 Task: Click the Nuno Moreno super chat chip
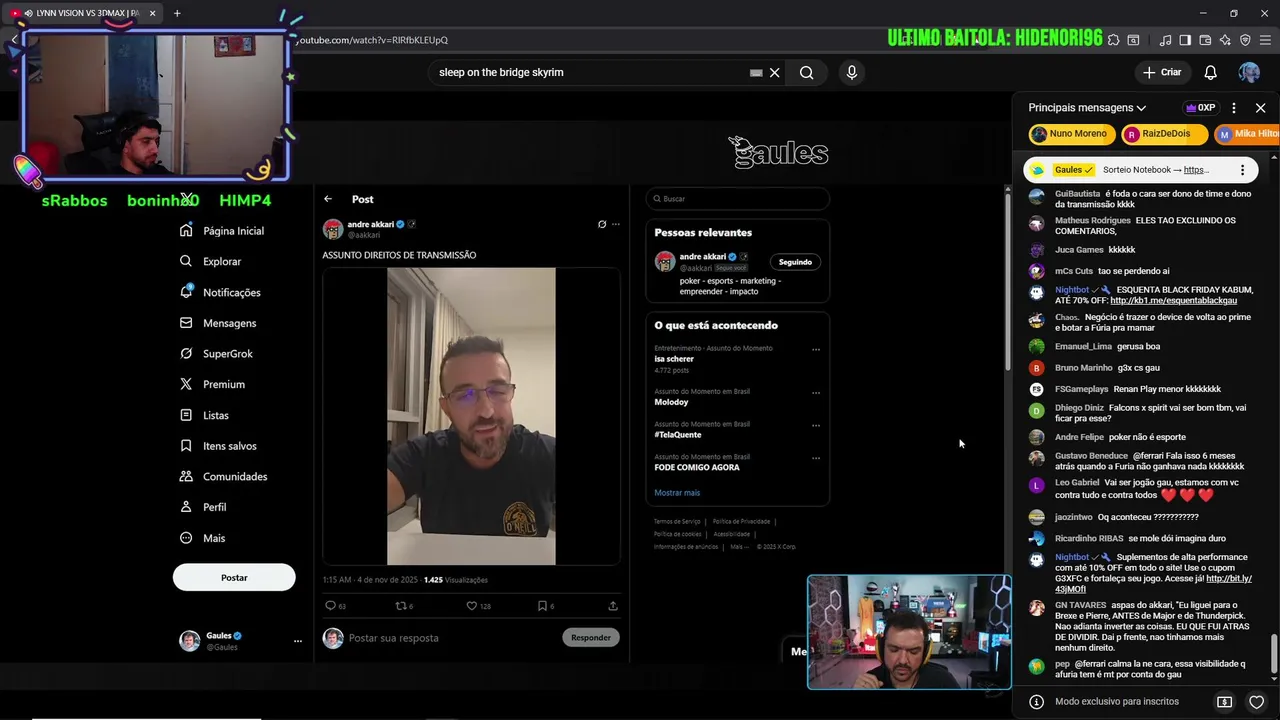[1071, 134]
